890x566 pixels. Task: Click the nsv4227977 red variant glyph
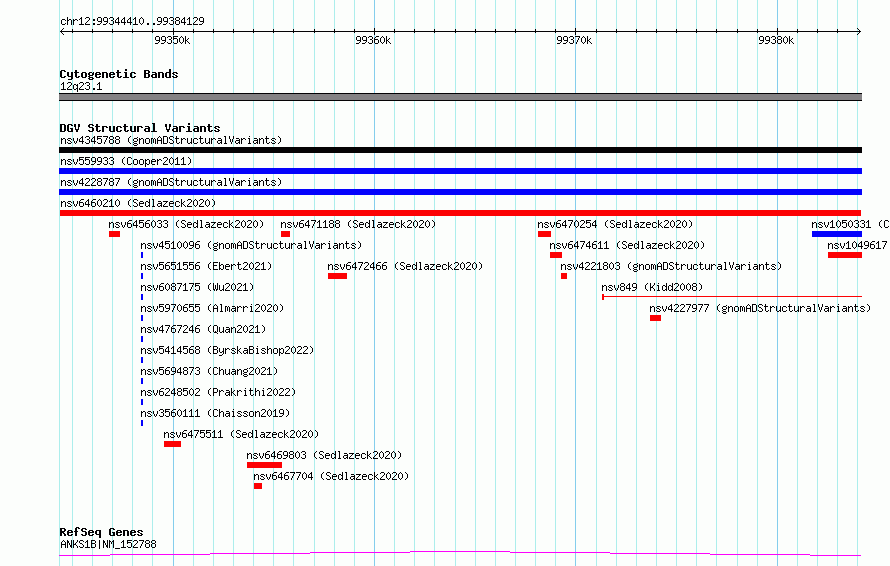pos(656,318)
